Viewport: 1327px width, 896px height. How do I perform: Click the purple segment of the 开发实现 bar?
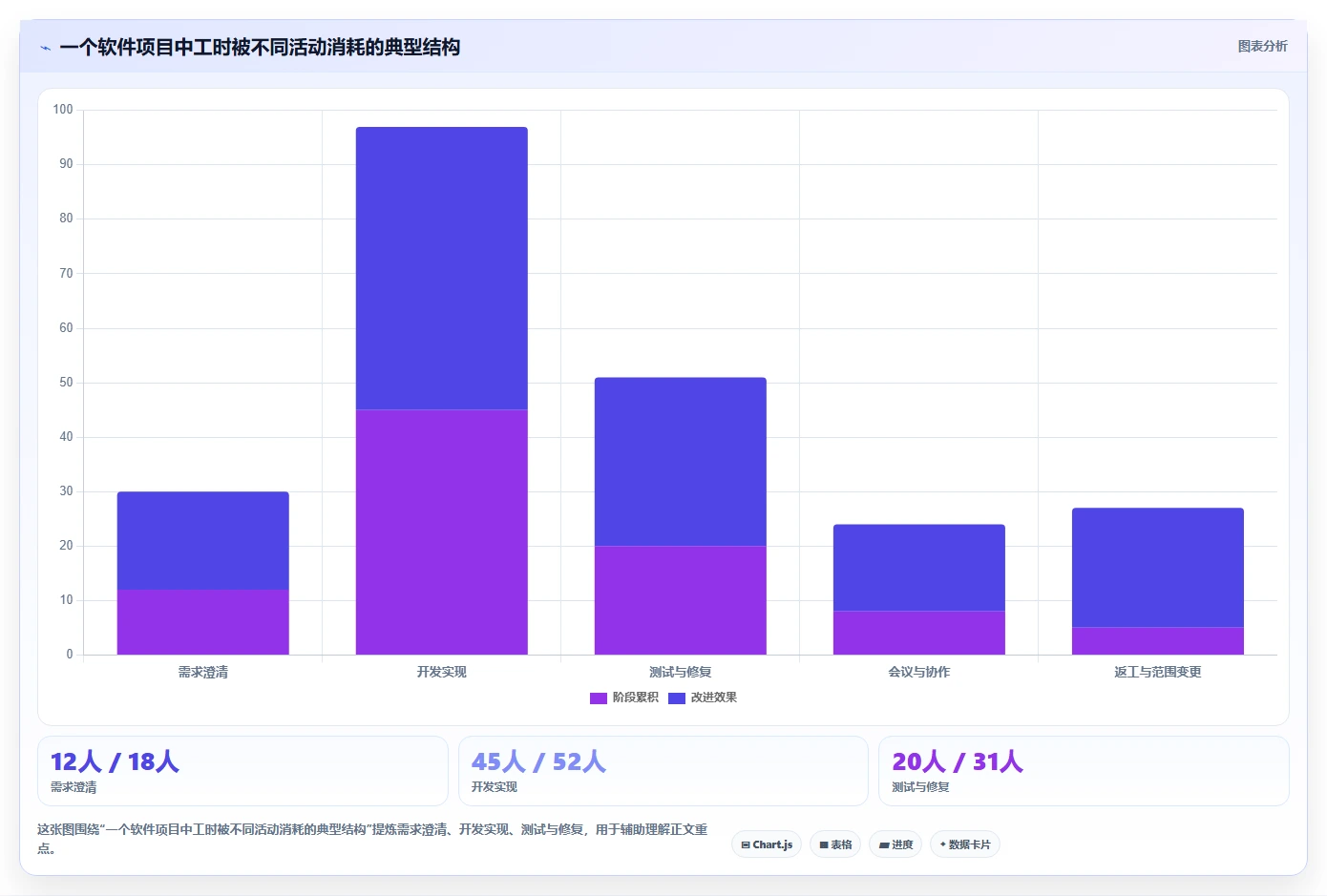pos(442,532)
